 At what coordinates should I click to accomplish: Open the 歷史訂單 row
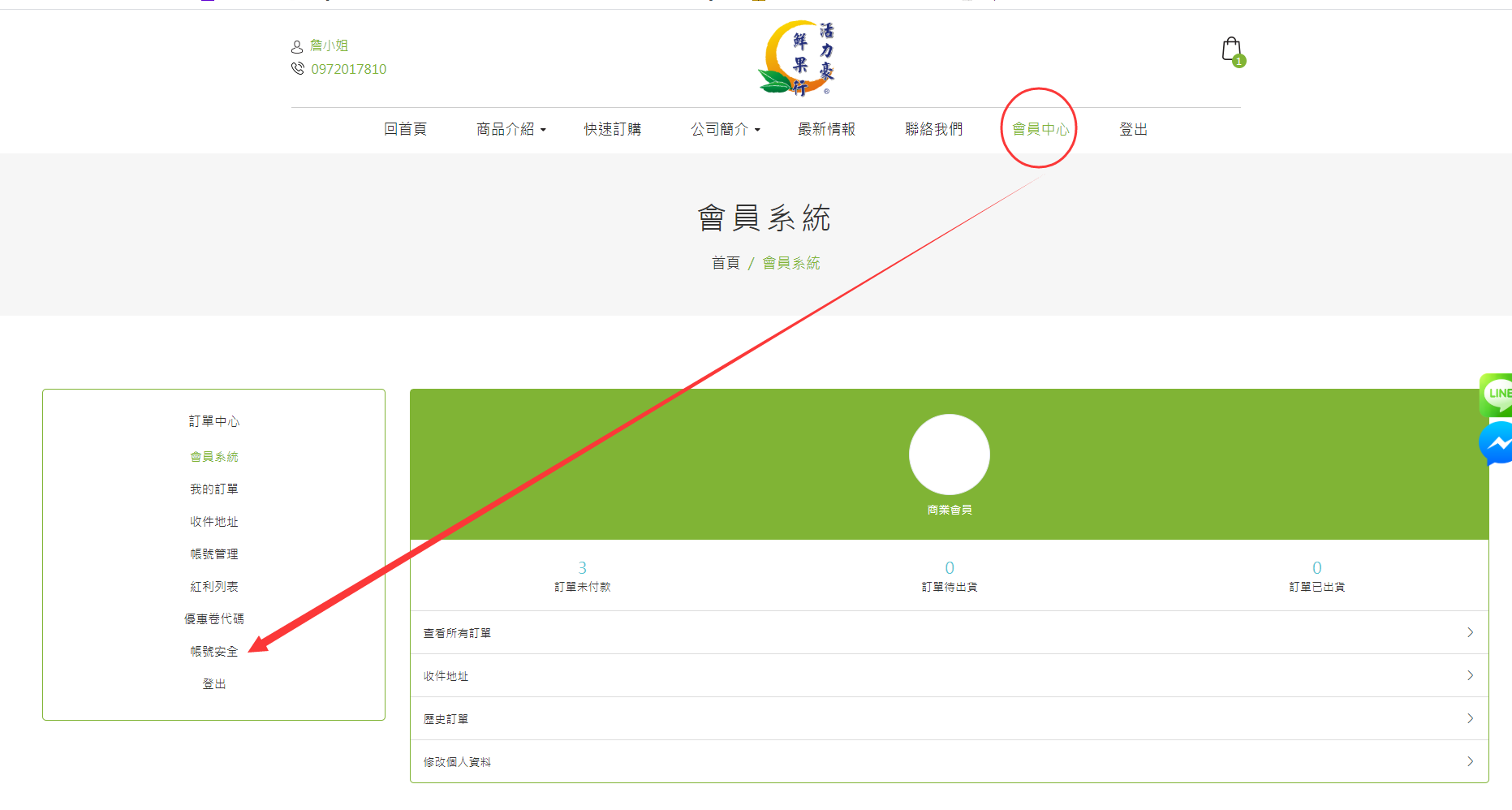949,718
